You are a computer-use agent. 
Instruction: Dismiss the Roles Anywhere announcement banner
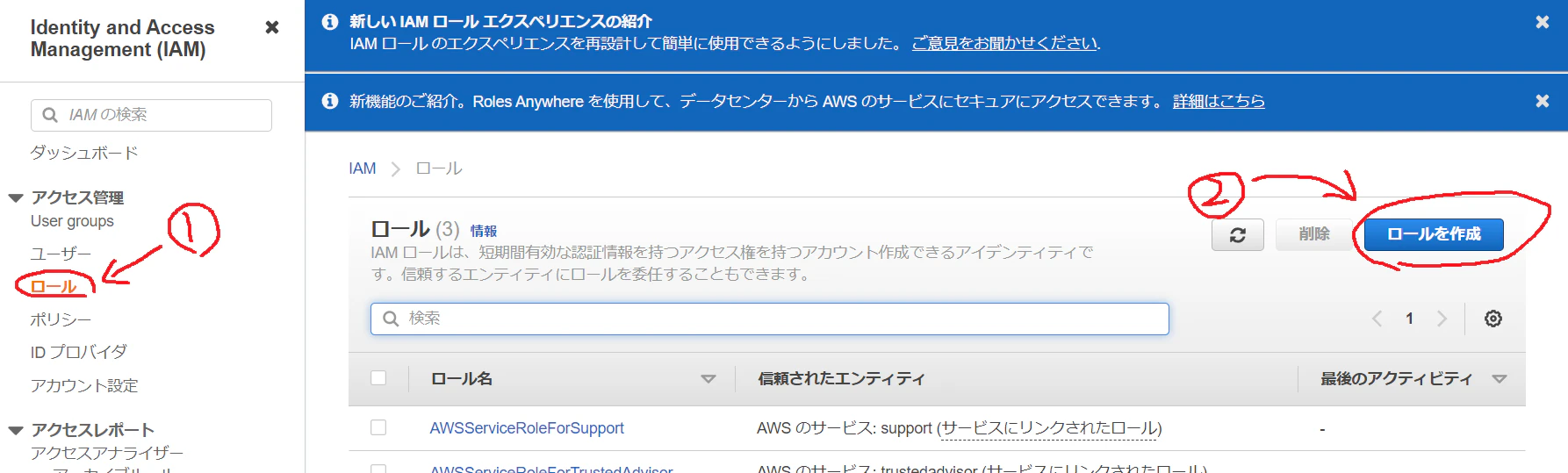tap(1542, 101)
